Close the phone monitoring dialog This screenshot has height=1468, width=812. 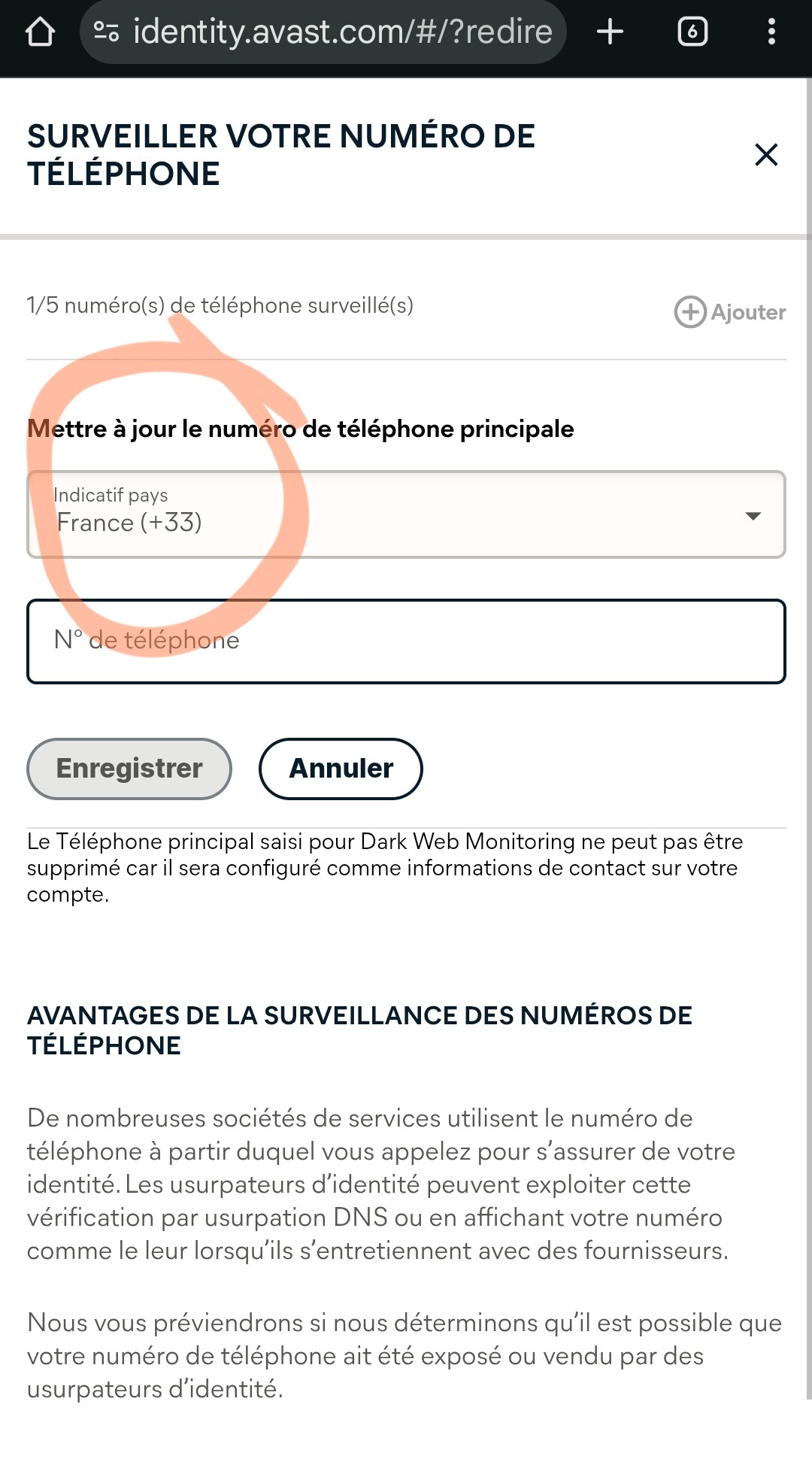click(x=765, y=155)
